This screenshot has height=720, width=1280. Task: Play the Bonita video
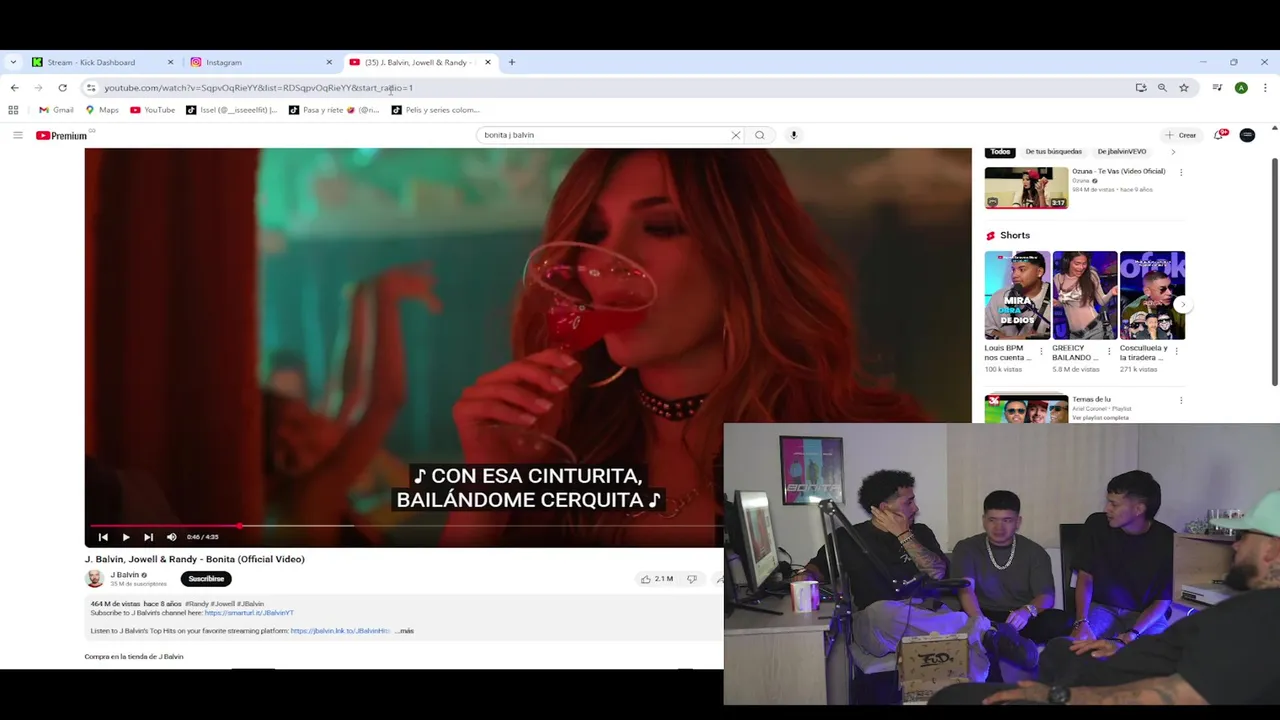126,537
